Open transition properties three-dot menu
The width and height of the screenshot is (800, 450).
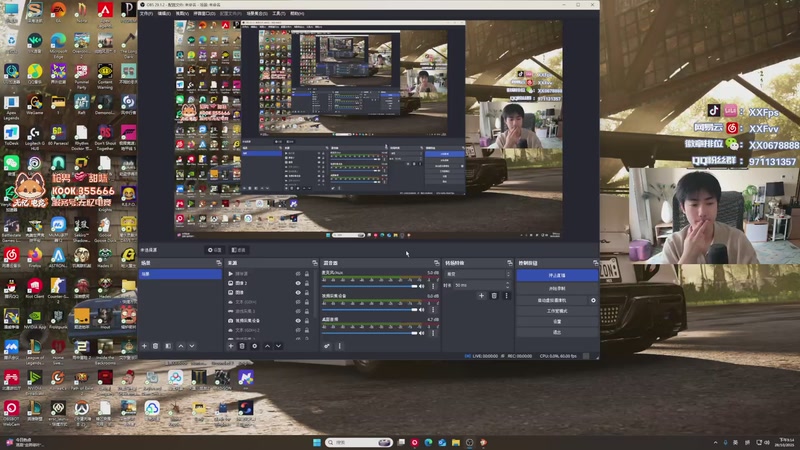pyautogui.click(x=506, y=295)
